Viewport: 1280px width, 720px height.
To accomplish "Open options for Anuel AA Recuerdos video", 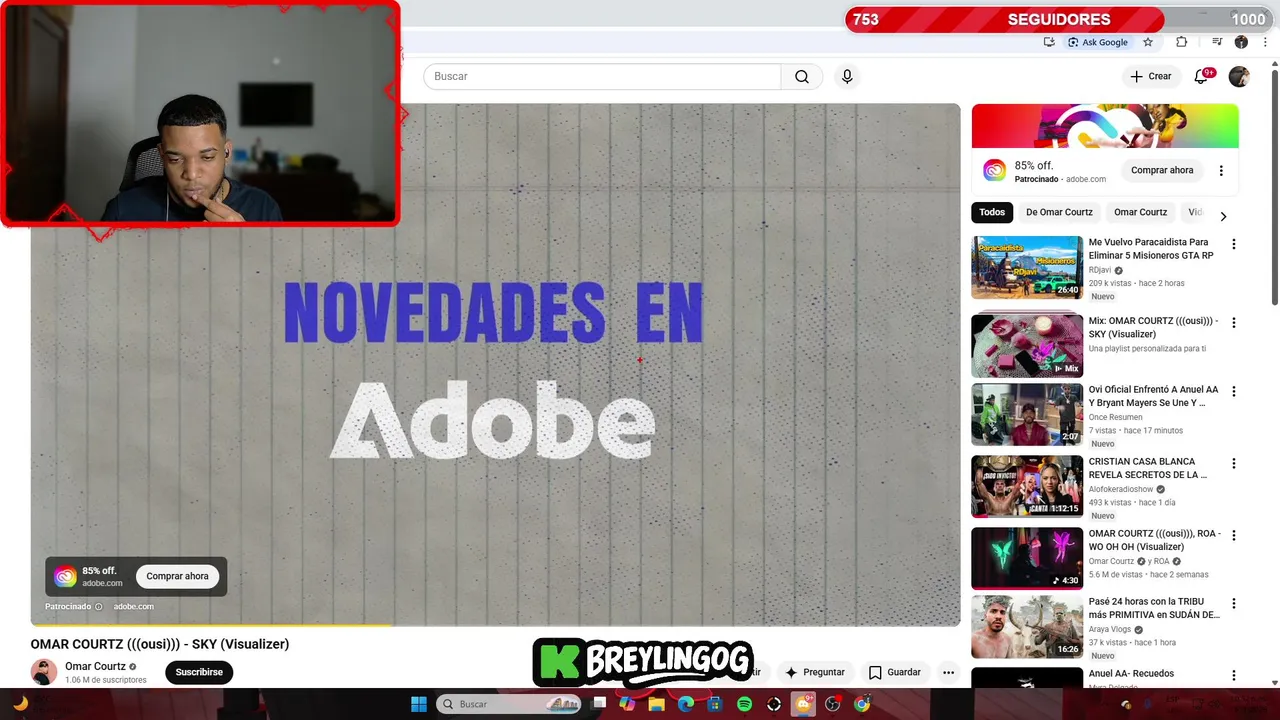I will point(1234,676).
